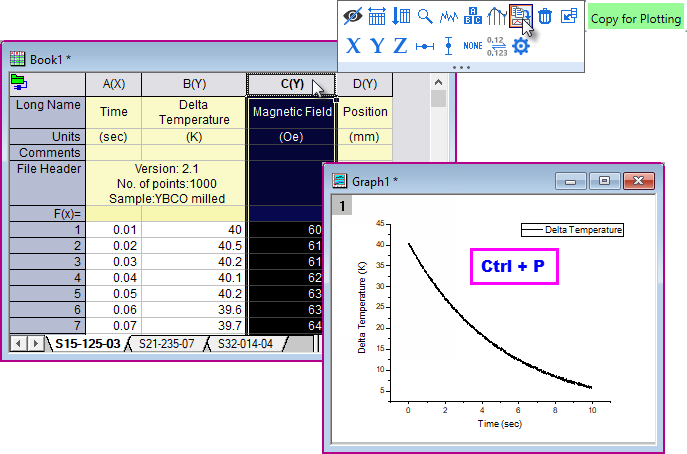Switch to S32-014-04 sheet tab
Viewport: 687px width, 454px height.
245,344
